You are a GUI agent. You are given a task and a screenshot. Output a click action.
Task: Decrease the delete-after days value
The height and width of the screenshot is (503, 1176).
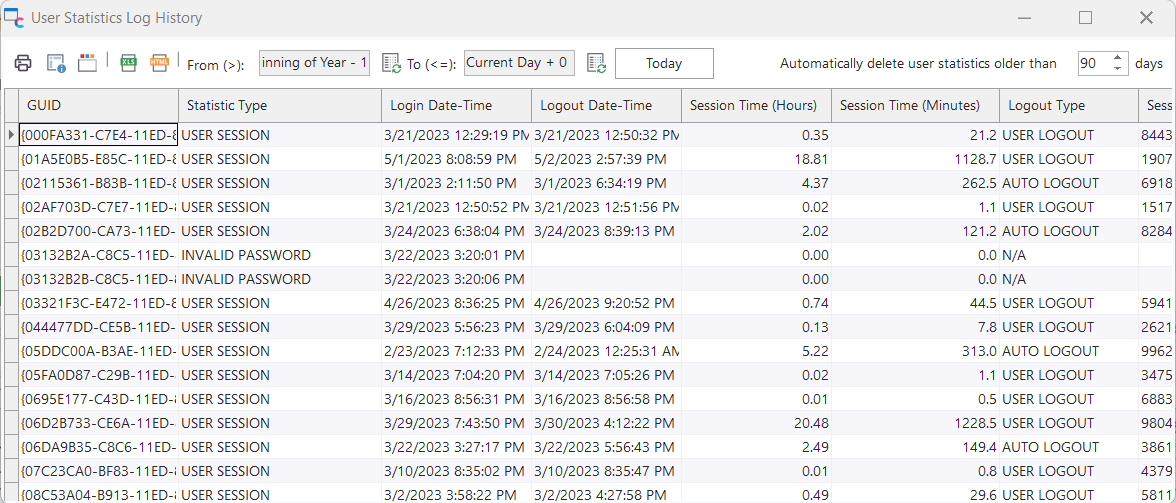[x=1118, y=69]
